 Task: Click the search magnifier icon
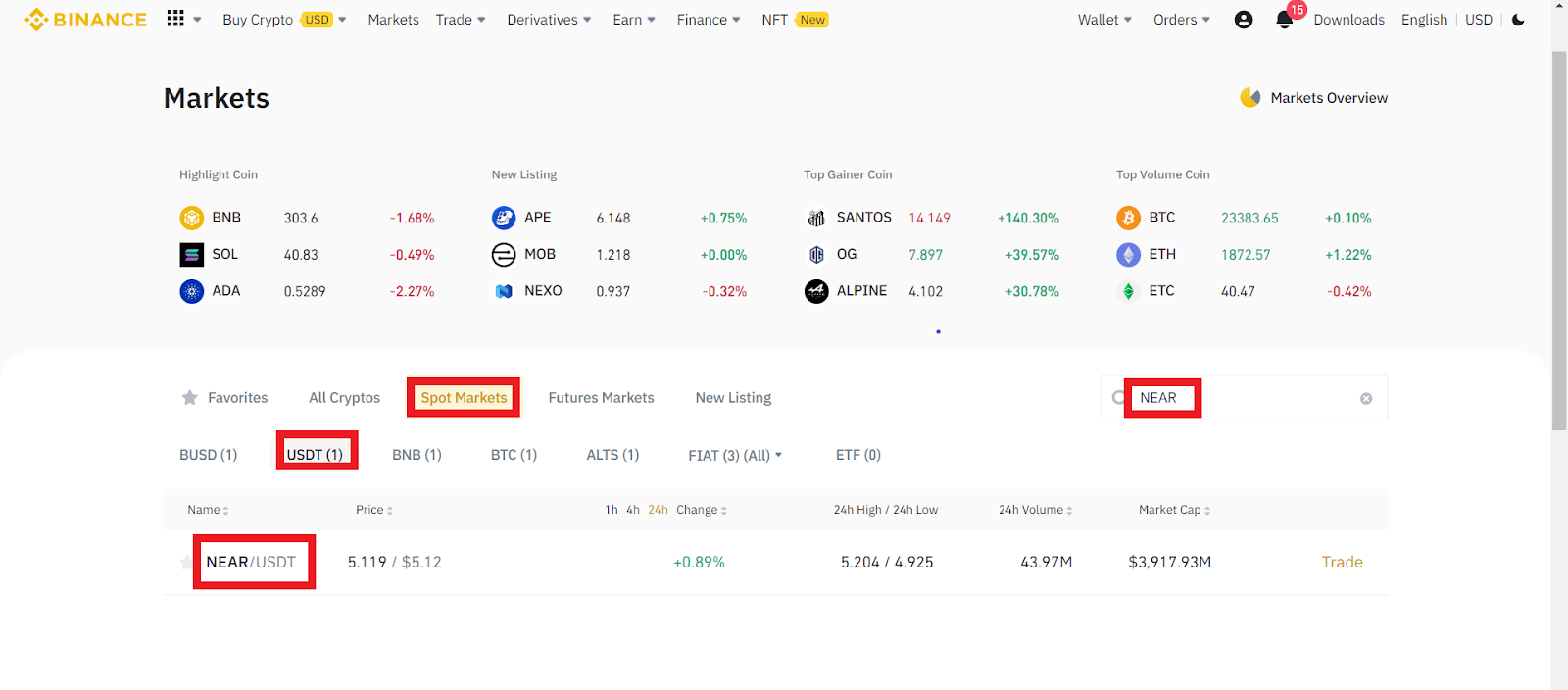(1118, 397)
